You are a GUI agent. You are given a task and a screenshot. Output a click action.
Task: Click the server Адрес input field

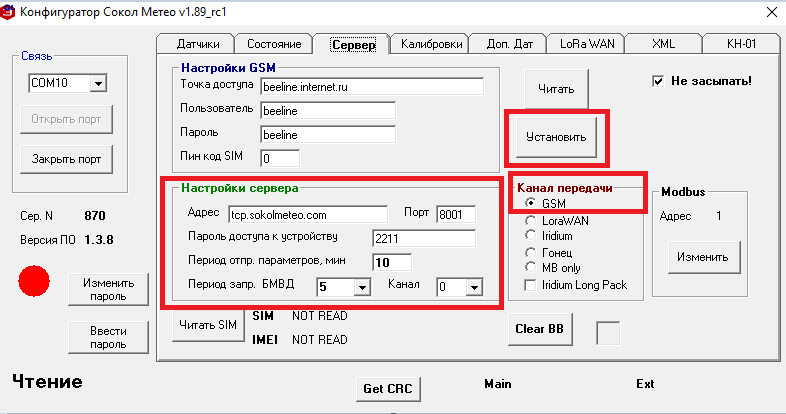(308, 215)
